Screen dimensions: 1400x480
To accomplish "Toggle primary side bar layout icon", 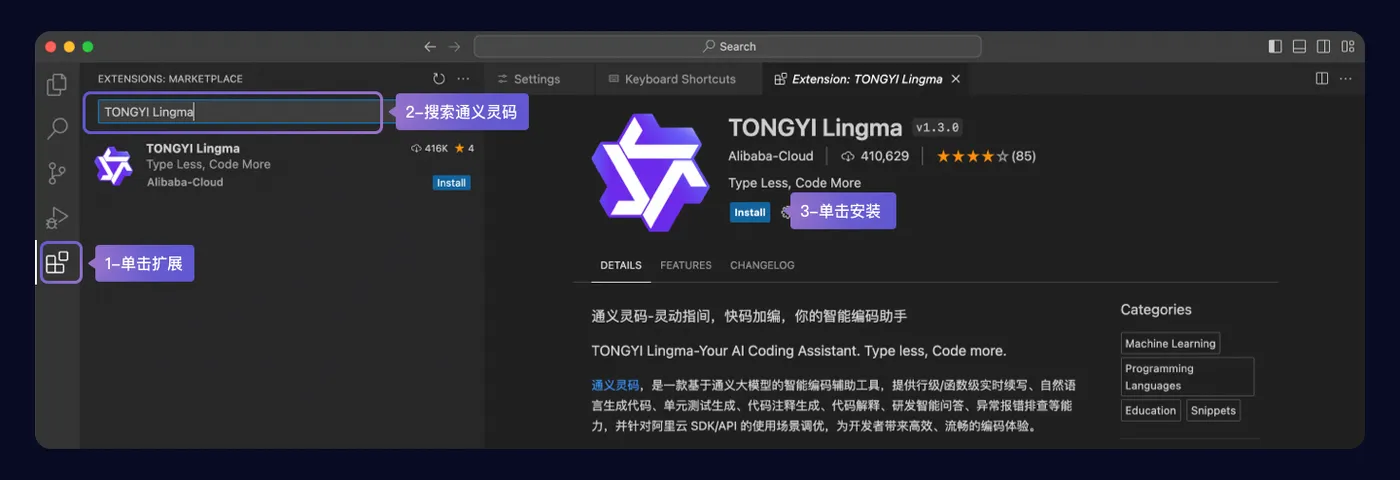I will coord(1275,46).
